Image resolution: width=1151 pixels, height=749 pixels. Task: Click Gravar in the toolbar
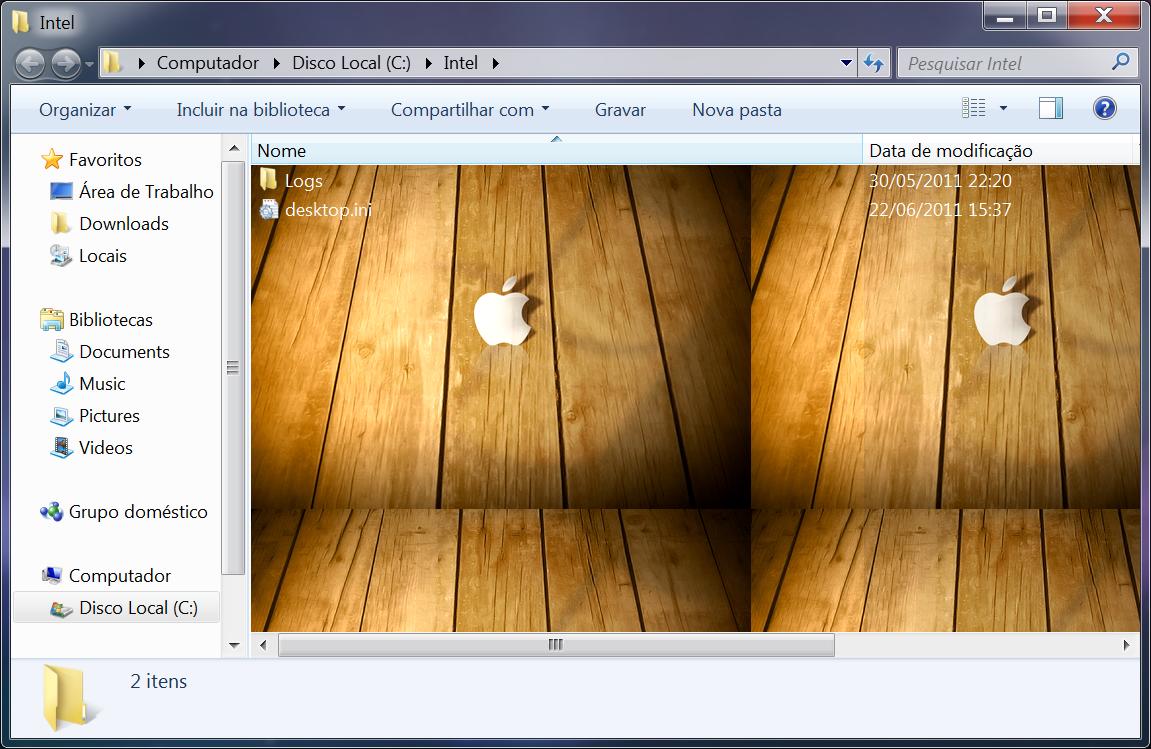pyautogui.click(x=620, y=110)
